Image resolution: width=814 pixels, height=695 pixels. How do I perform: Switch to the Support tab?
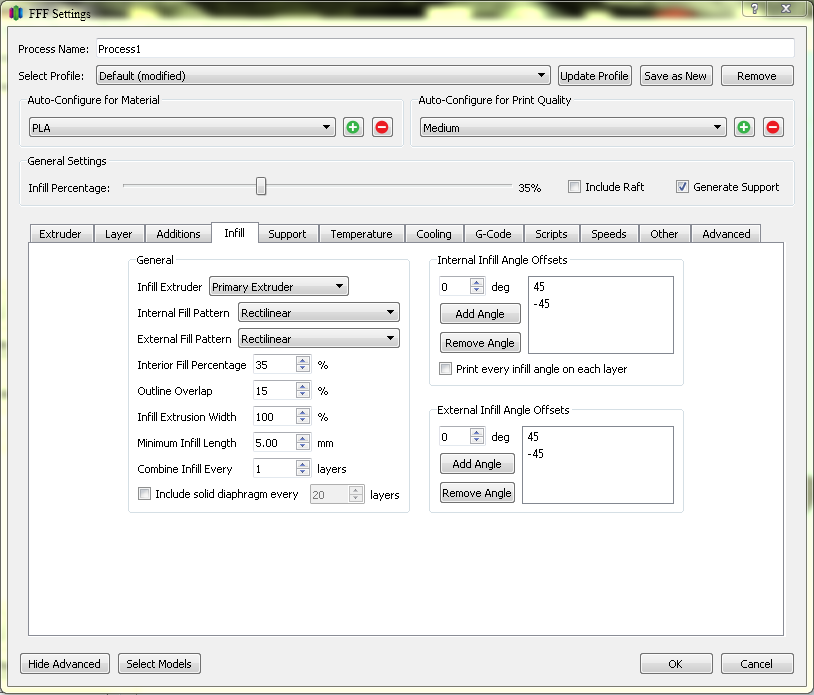287,234
